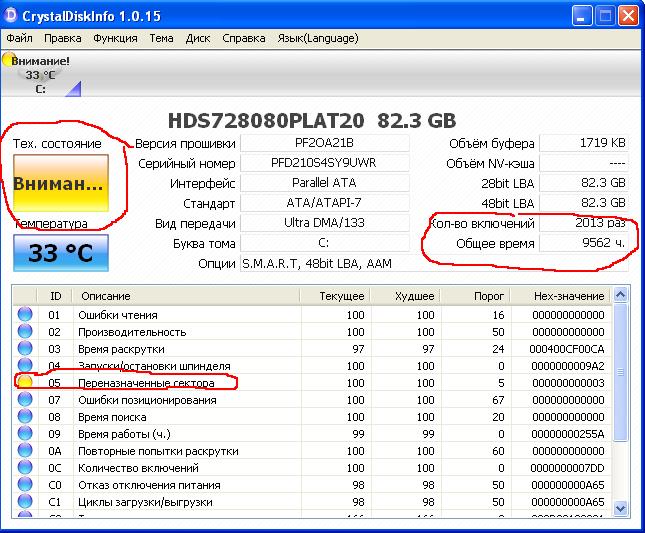
Task: Open the Тема menu
Action: point(161,38)
